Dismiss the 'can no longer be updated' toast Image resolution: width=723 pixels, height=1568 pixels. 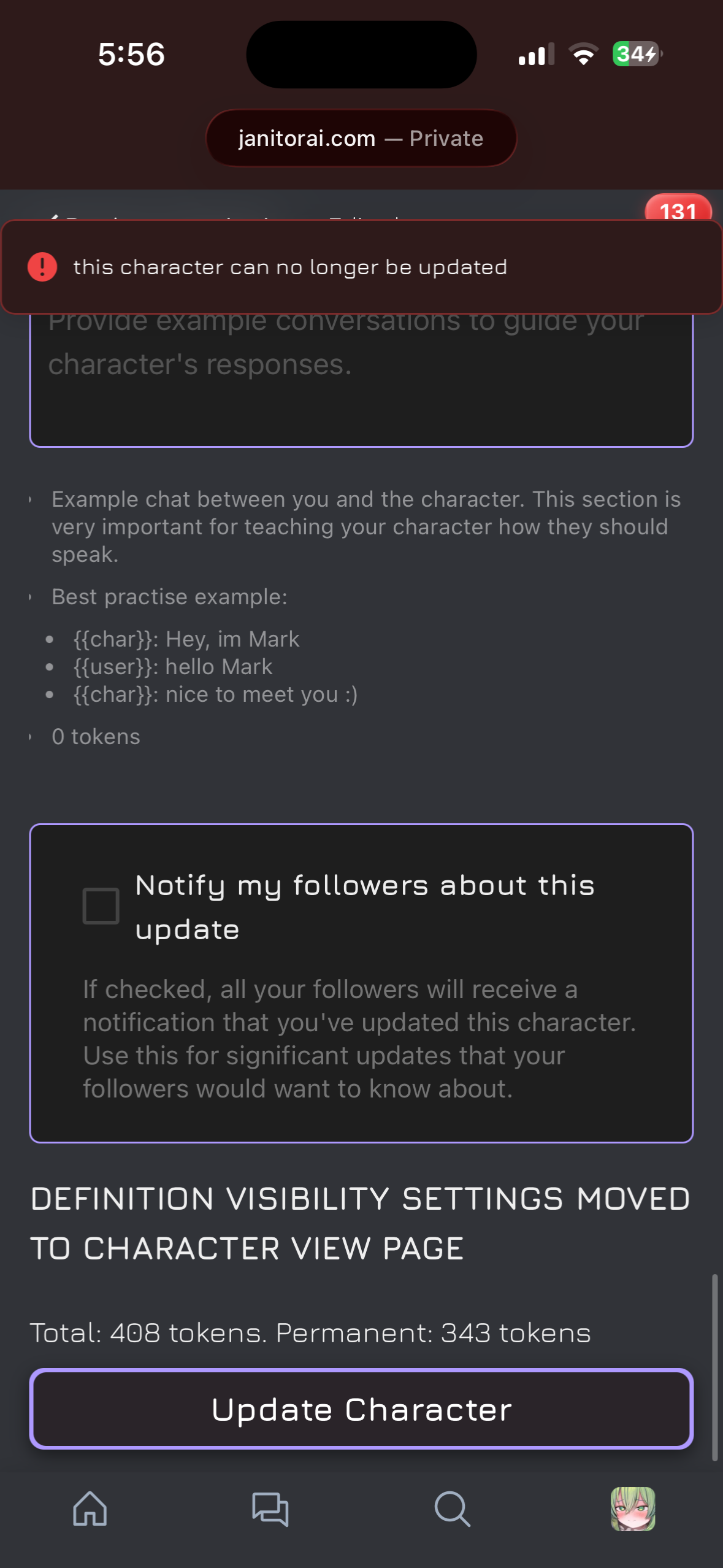pos(361,267)
